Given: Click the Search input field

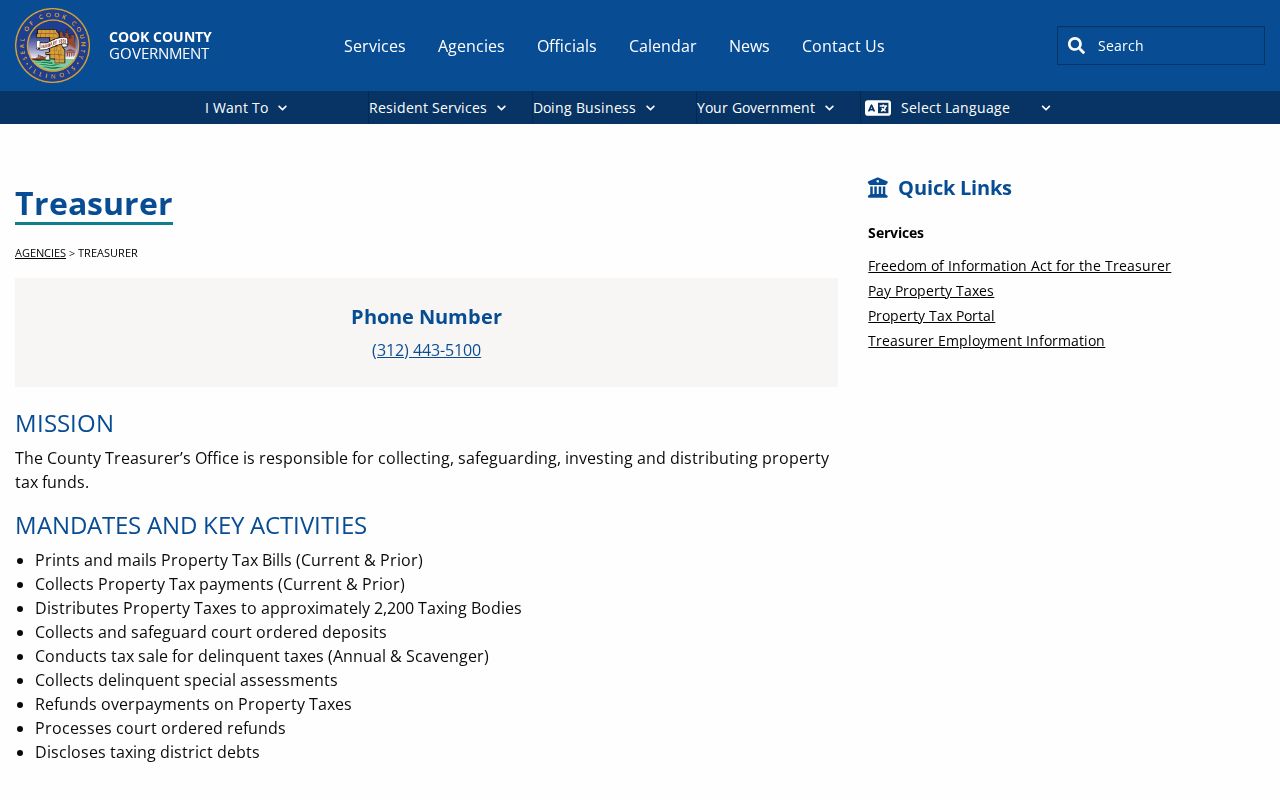Looking at the screenshot, I should 1161,45.
